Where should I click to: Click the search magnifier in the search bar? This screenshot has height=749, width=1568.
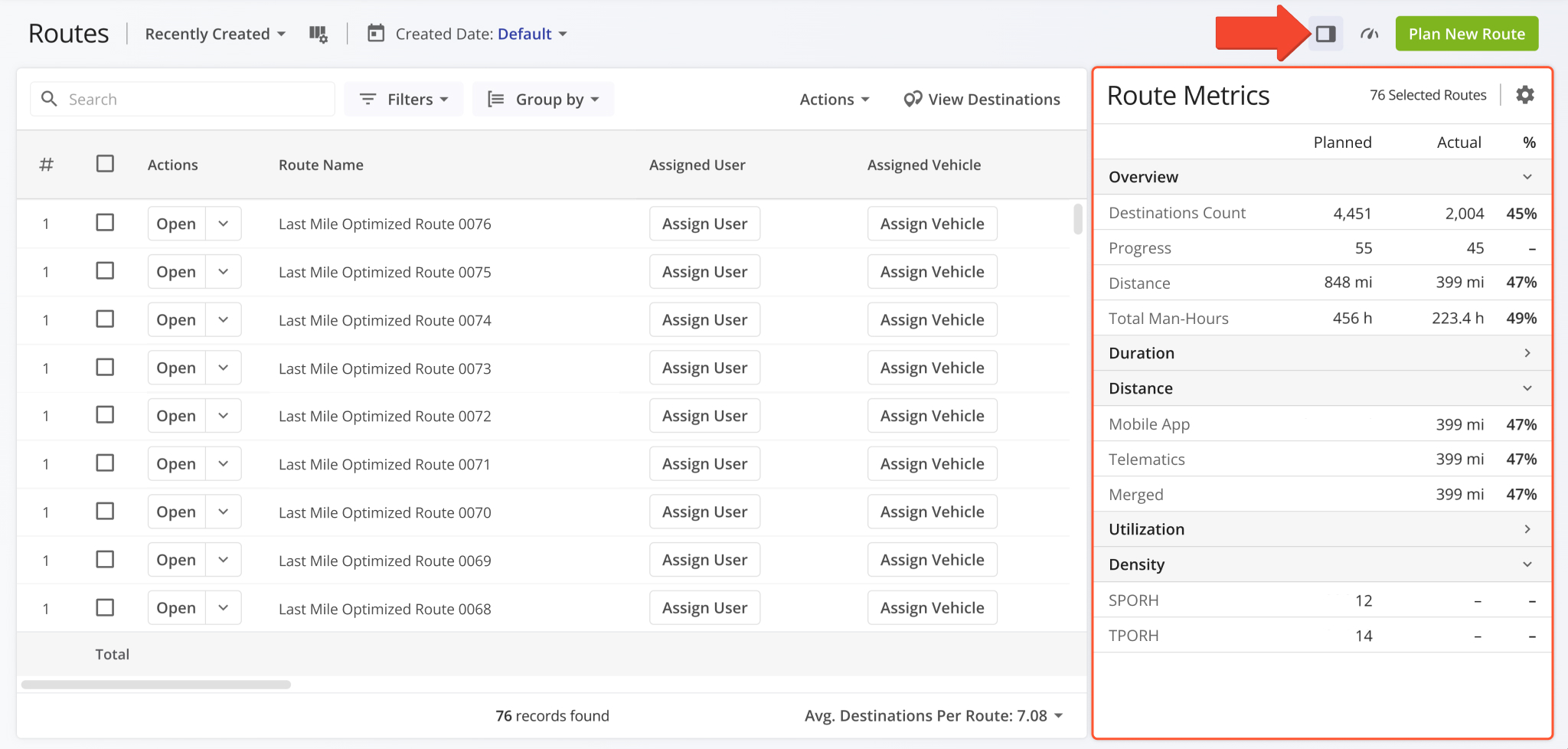click(49, 99)
